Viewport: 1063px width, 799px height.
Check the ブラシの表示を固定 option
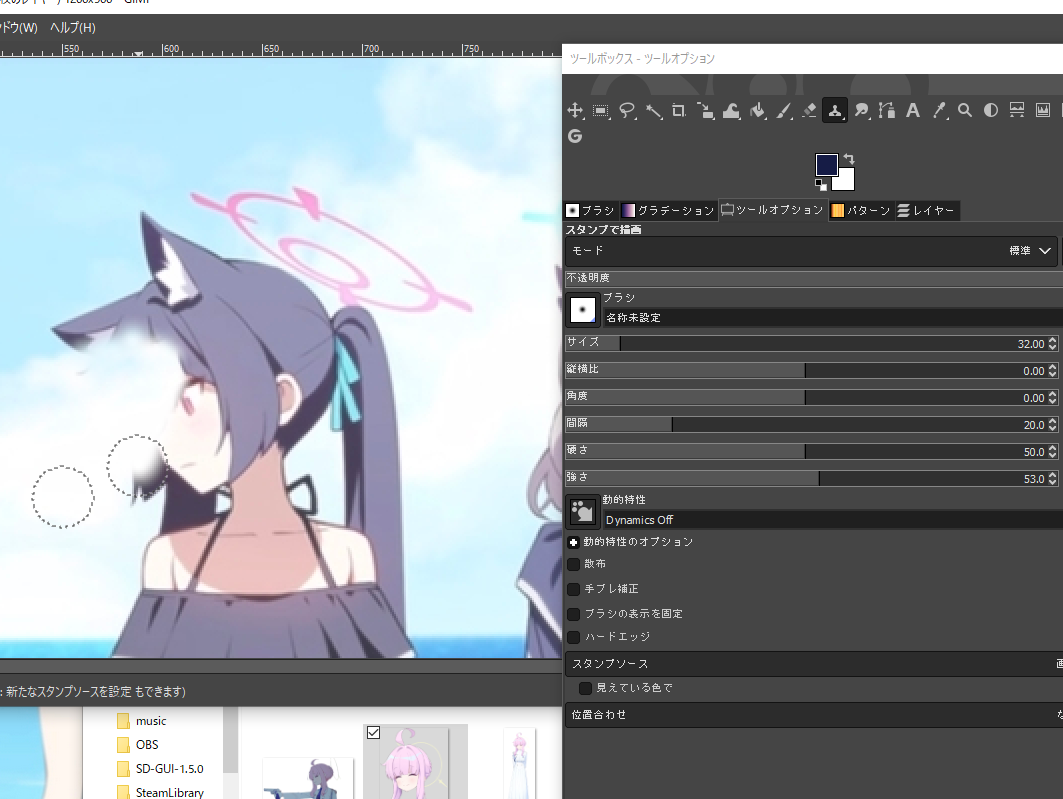(574, 614)
